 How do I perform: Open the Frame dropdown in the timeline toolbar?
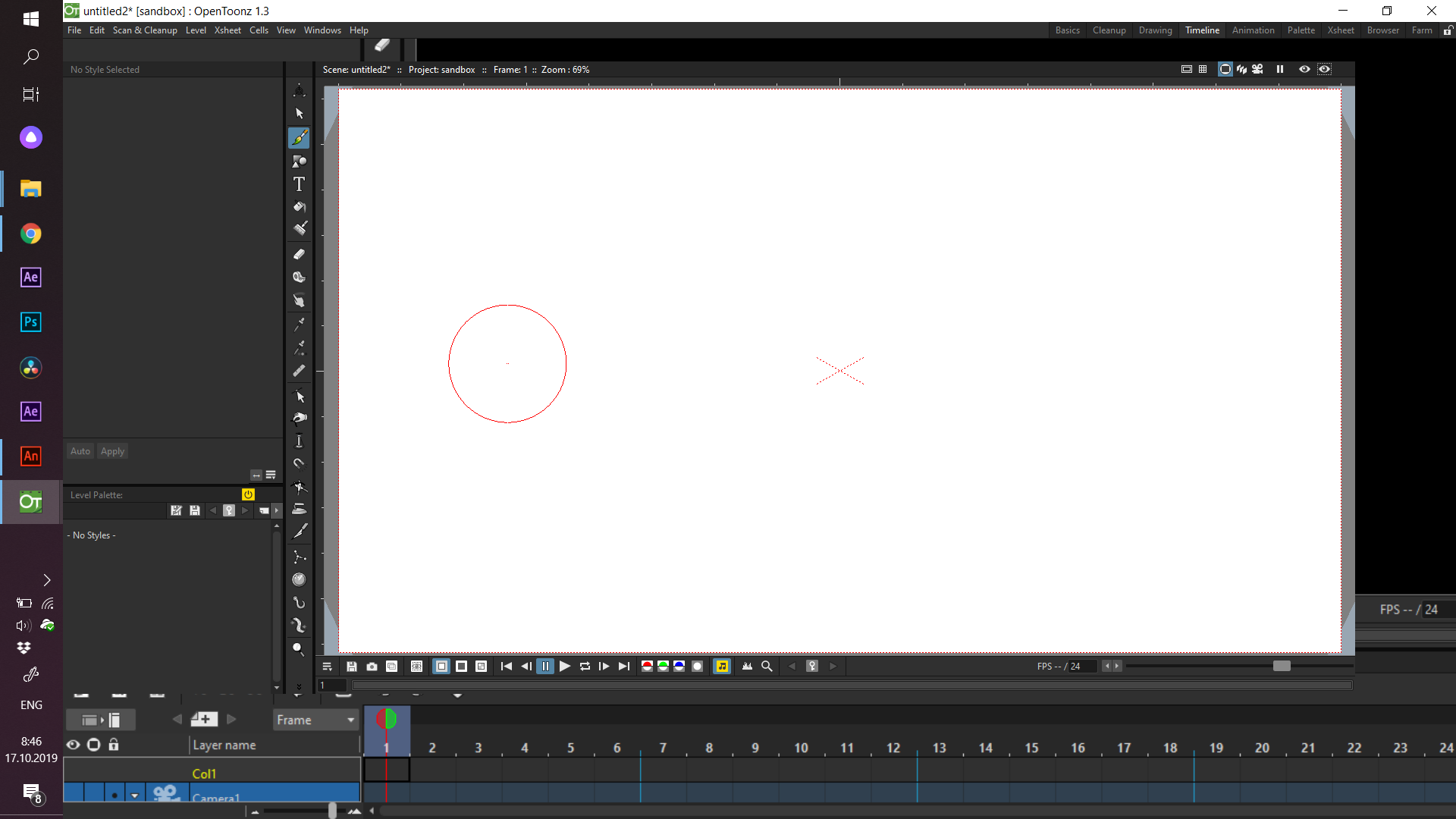pos(315,720)
